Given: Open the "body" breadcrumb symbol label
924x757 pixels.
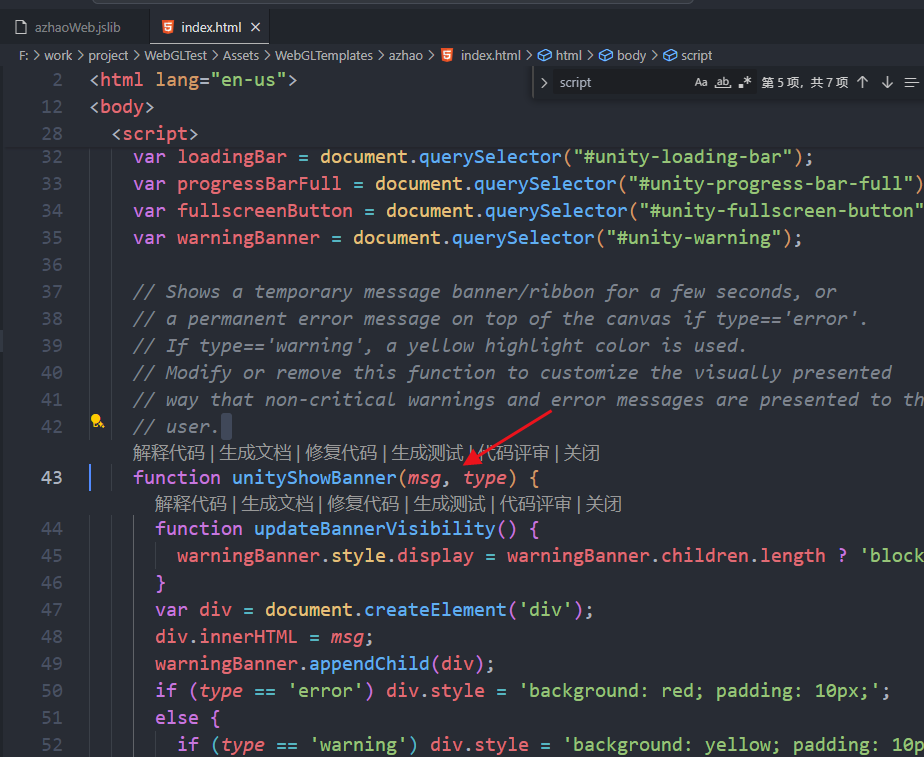Looking at the screenshot, I should pos(632,55).
